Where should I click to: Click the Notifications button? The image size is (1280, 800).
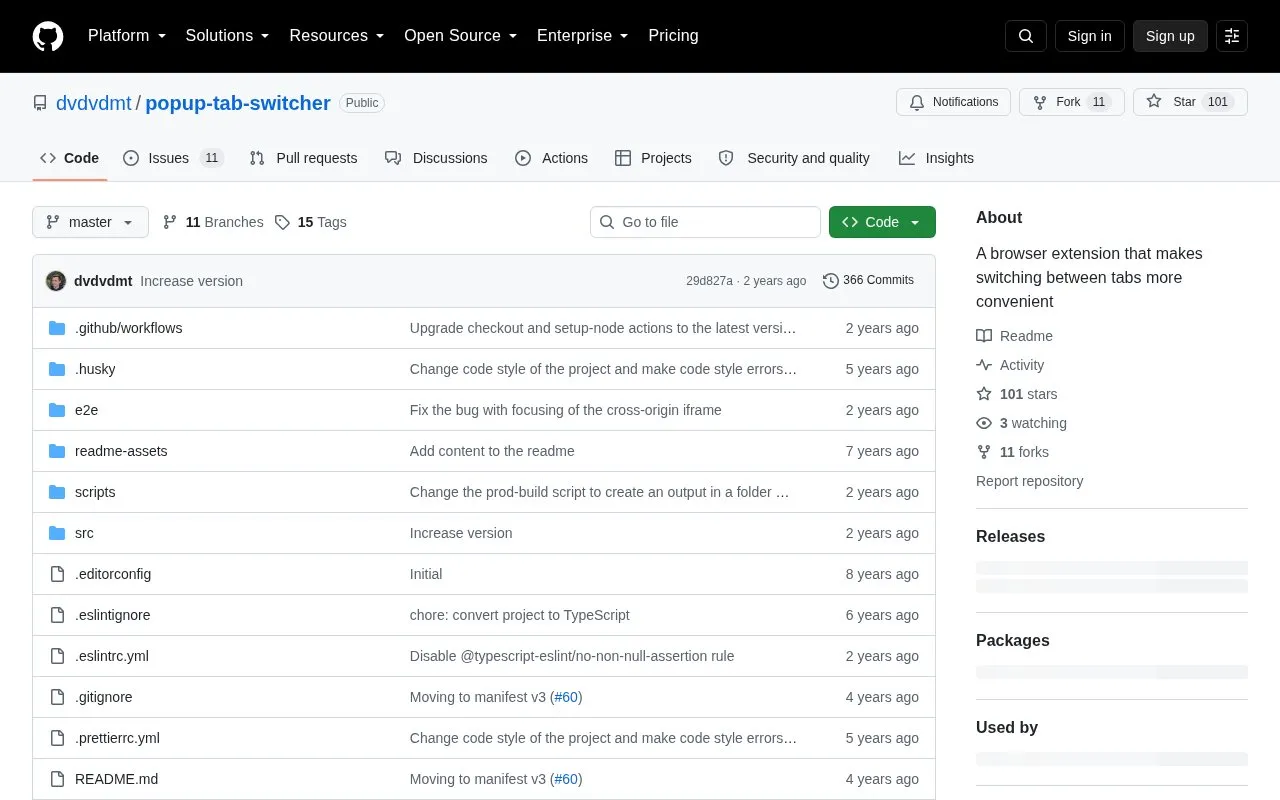(x=953, y=102)
